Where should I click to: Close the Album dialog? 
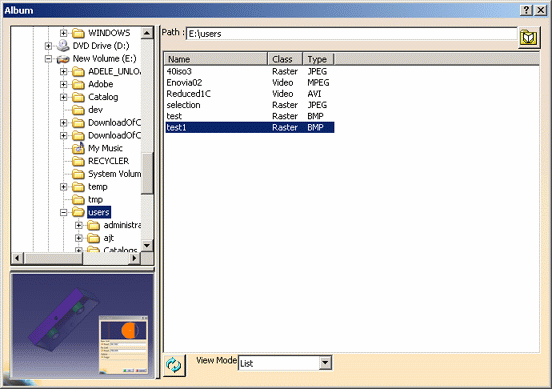point(540,10)
